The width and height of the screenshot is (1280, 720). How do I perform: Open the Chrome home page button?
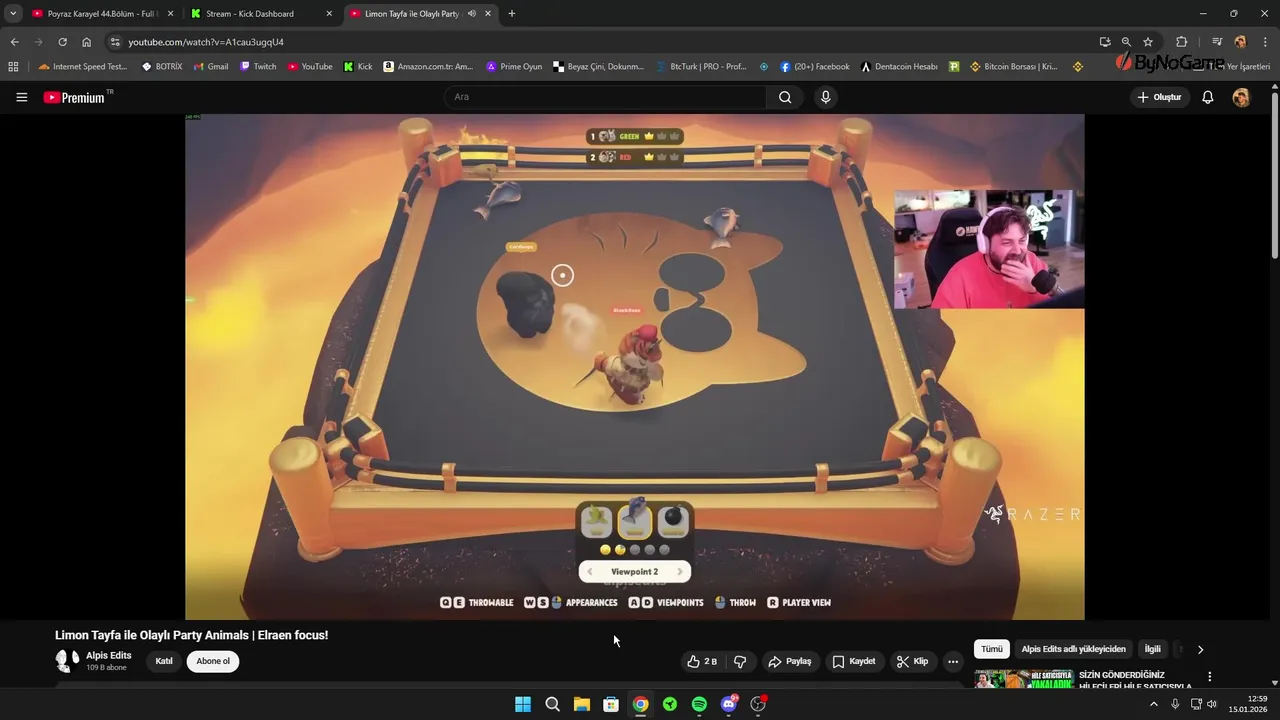coord(86,42)
